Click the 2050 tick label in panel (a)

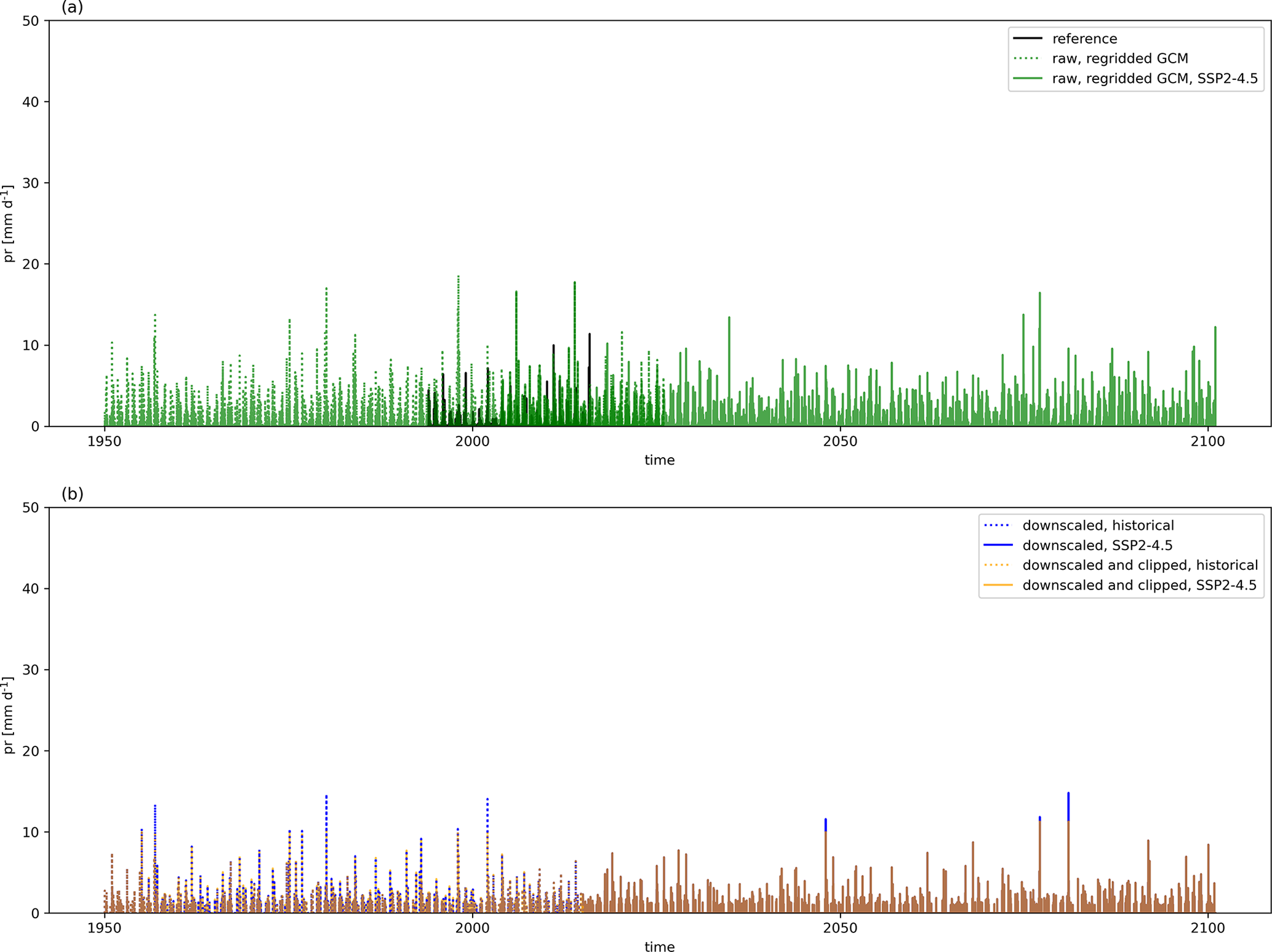point(840,442)
